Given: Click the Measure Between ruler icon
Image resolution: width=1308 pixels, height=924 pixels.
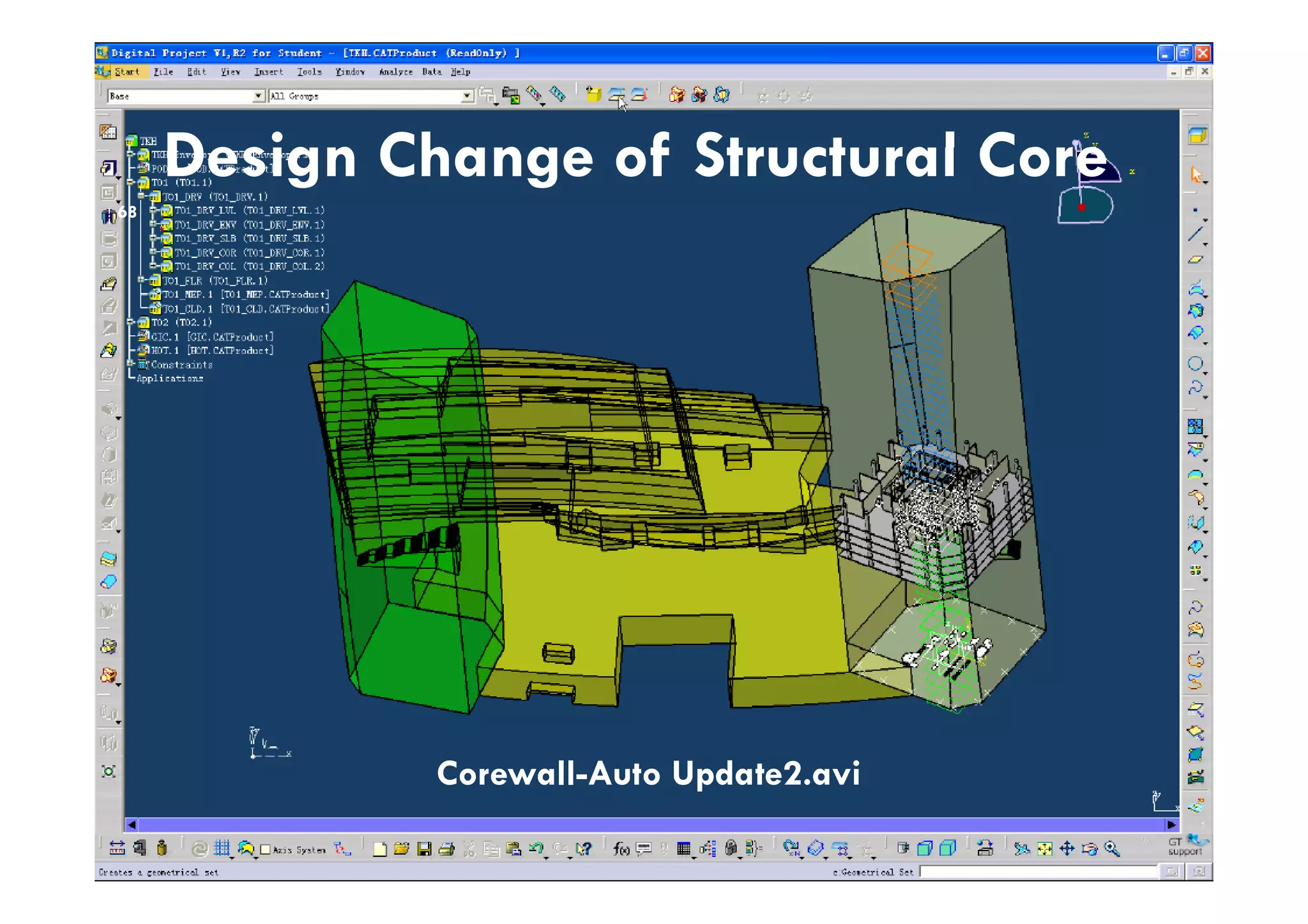Looking at the screenshot, I should click(x=118, y=849).
